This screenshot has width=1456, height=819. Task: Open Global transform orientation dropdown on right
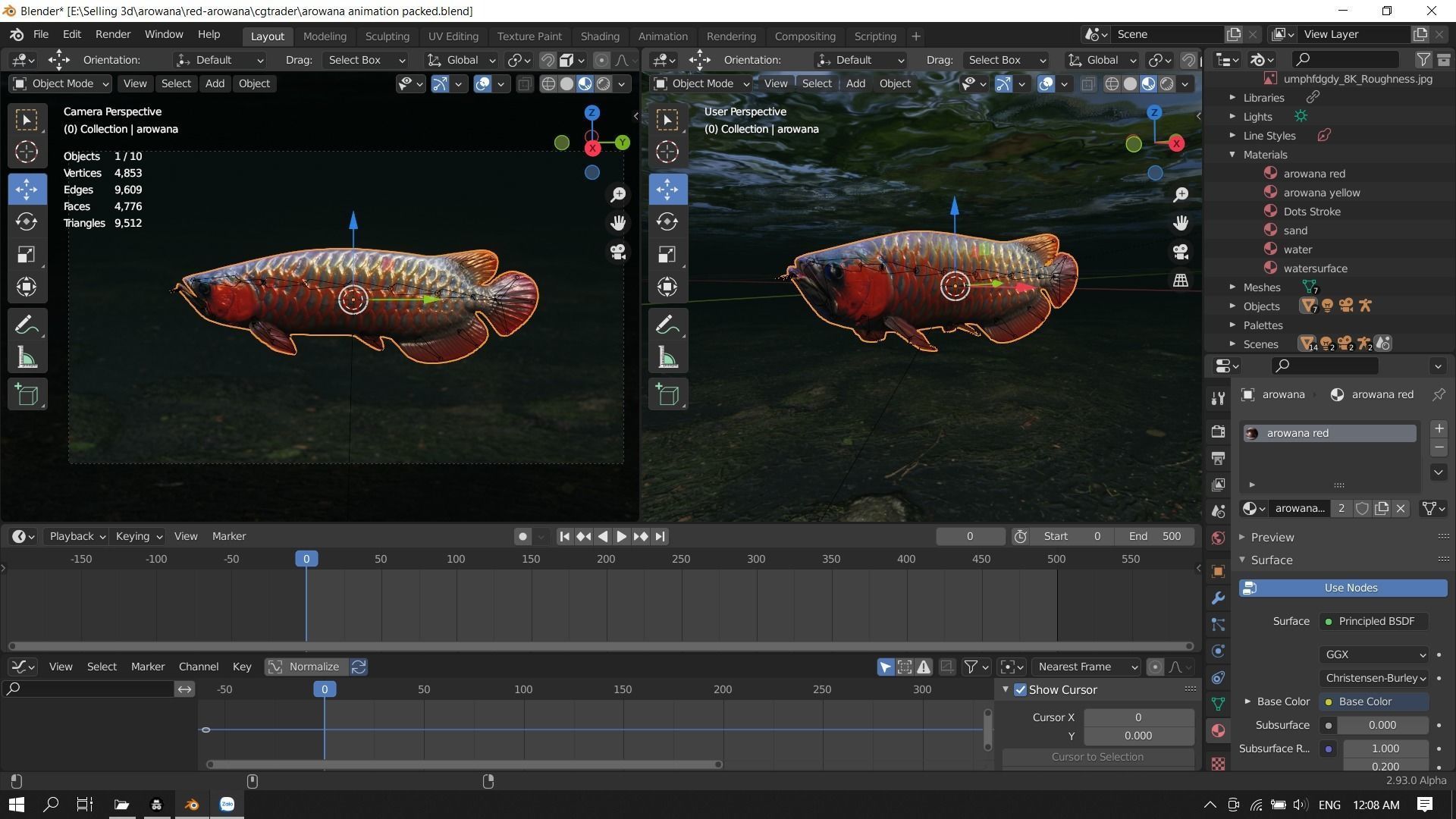point(1100,60)
